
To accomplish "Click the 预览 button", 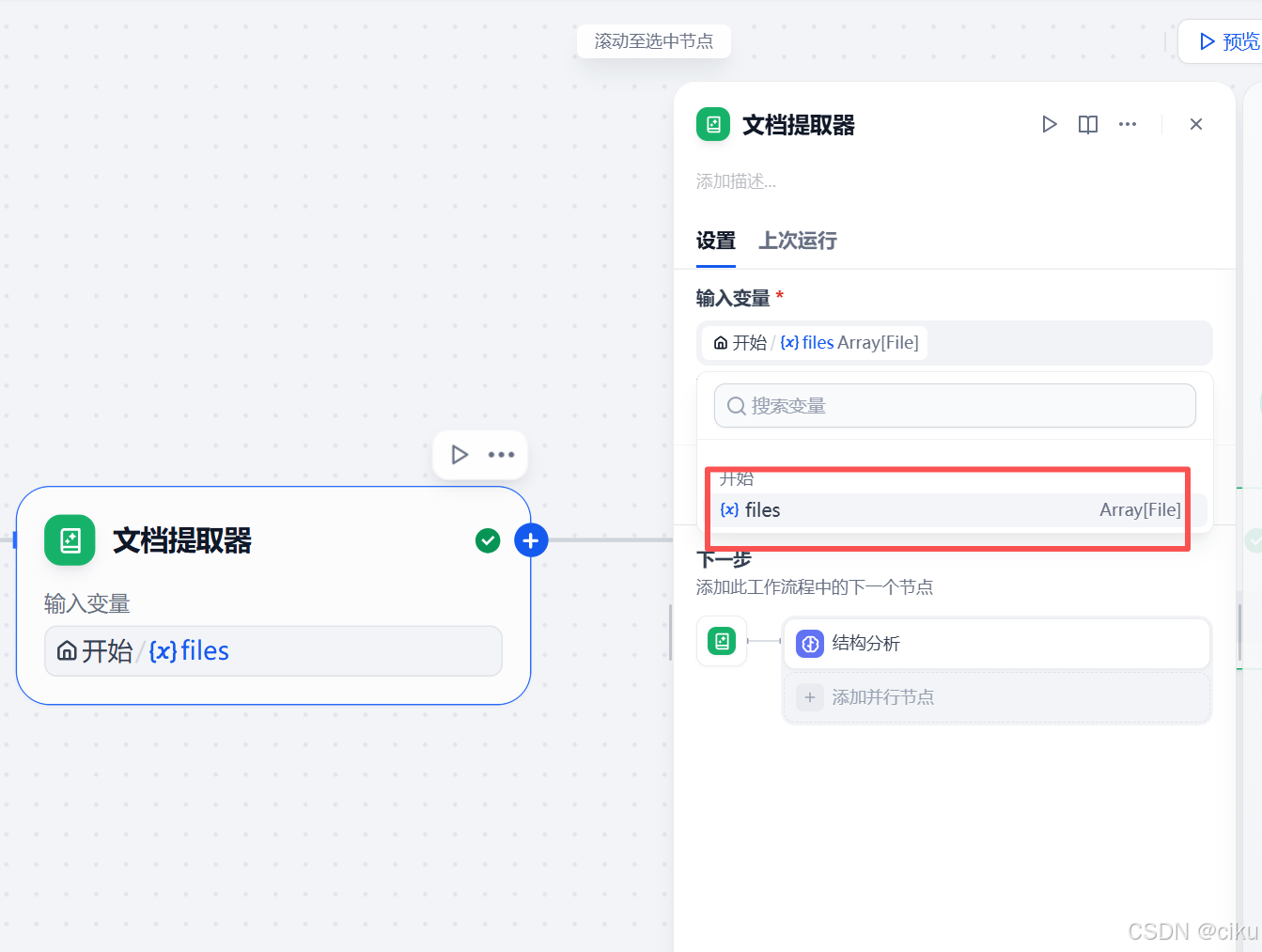I will (1229, 40).
